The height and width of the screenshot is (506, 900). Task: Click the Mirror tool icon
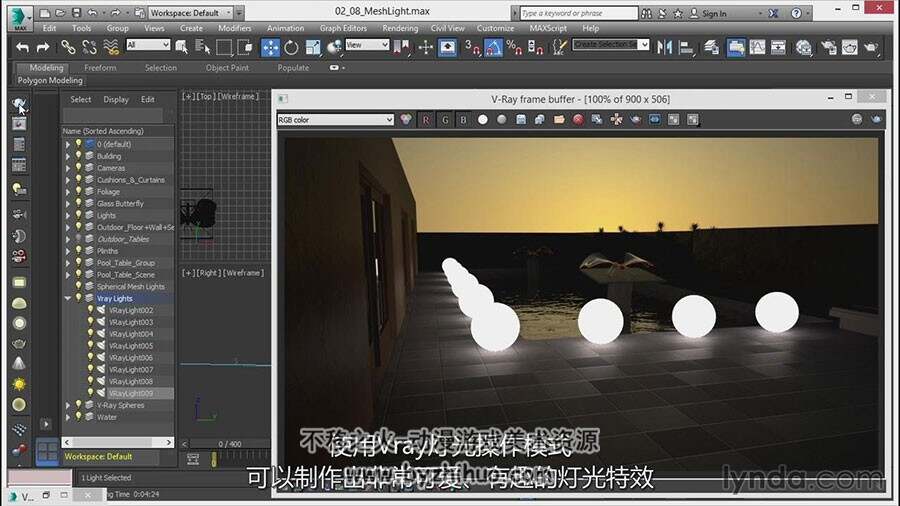(664, 47)
